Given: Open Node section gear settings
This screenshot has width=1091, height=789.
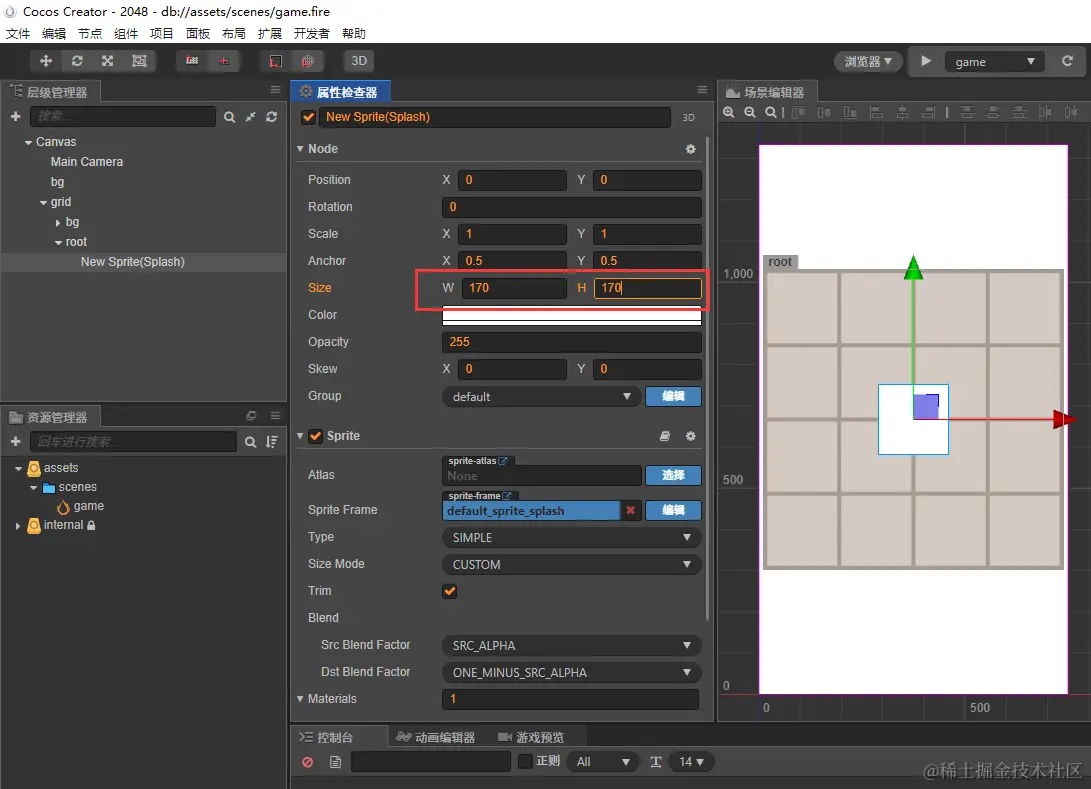Looking at the screenshot, I should (x=690, y=149).
